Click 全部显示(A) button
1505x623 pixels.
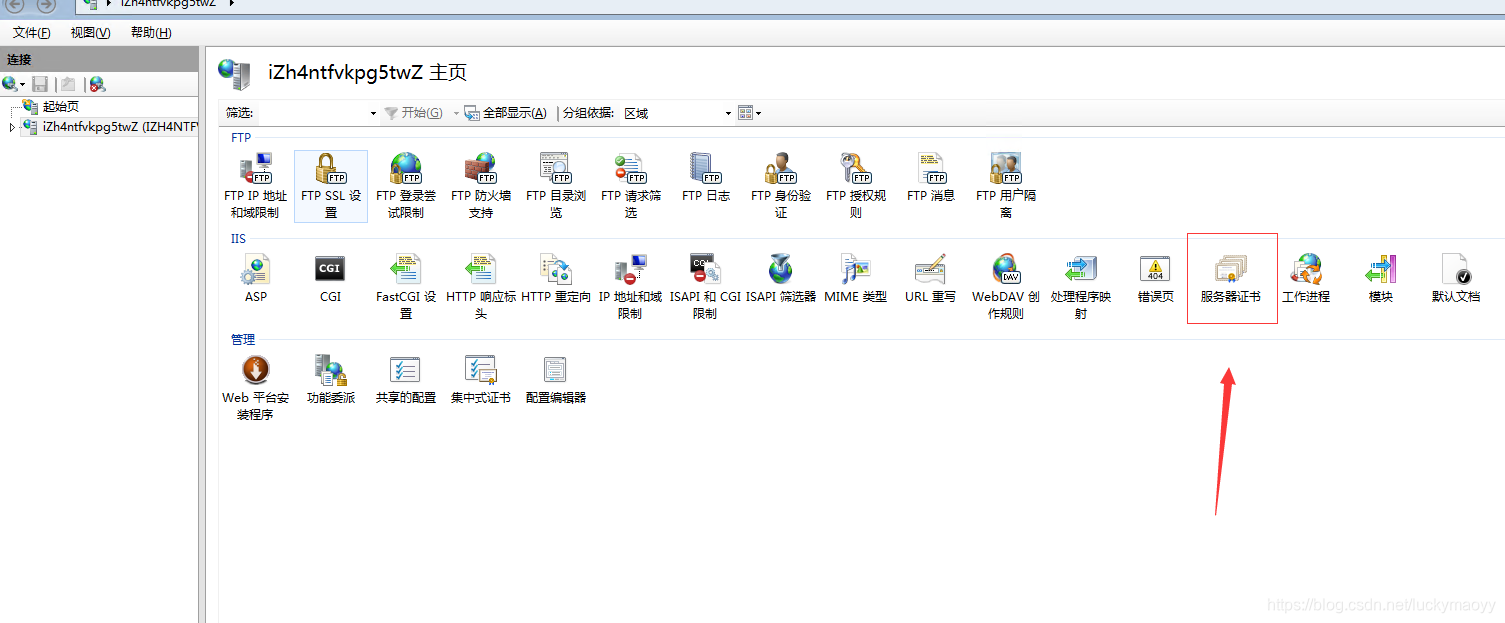(x=505, y=113)
